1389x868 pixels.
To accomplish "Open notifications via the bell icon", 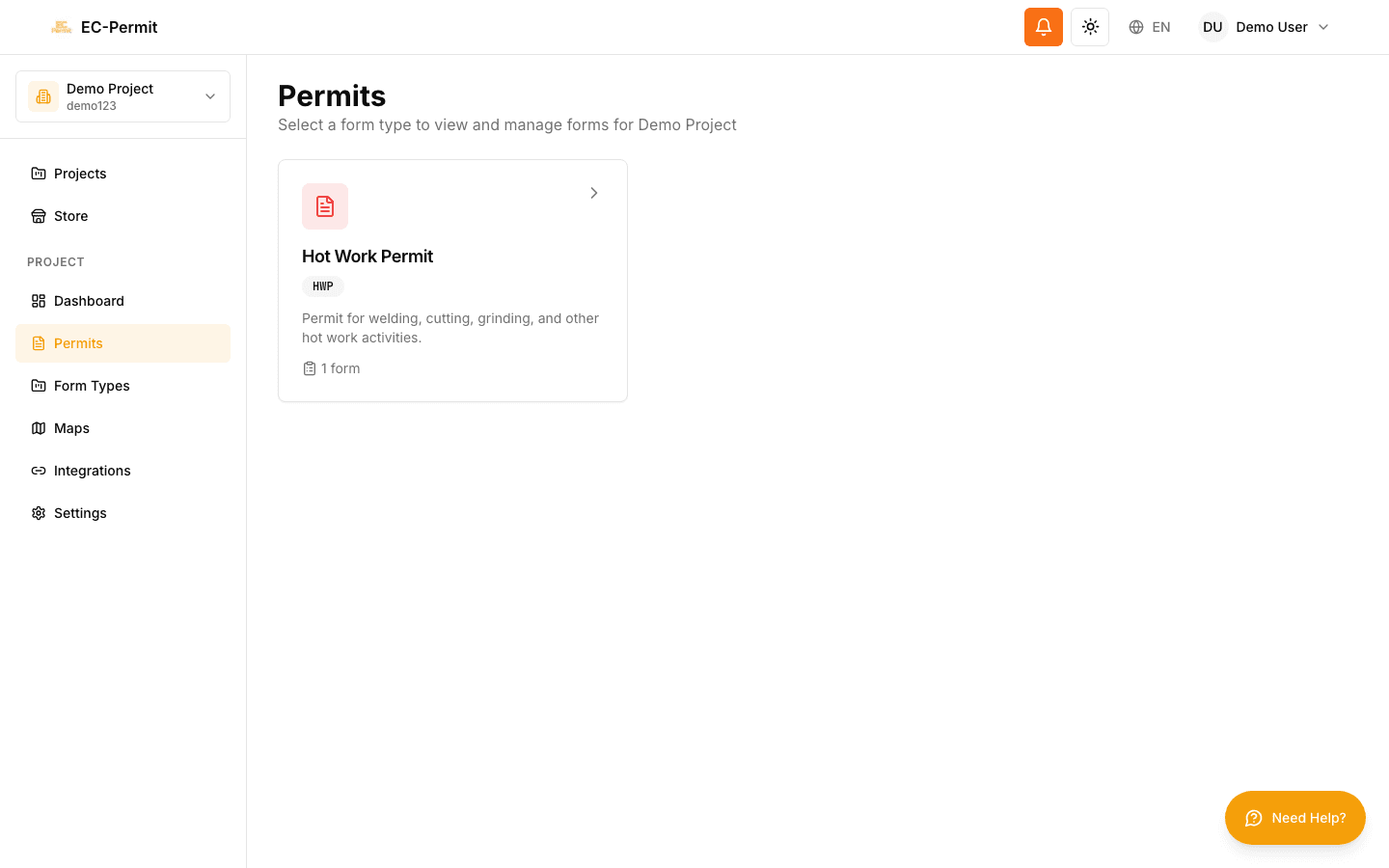I will [1044, 27].
